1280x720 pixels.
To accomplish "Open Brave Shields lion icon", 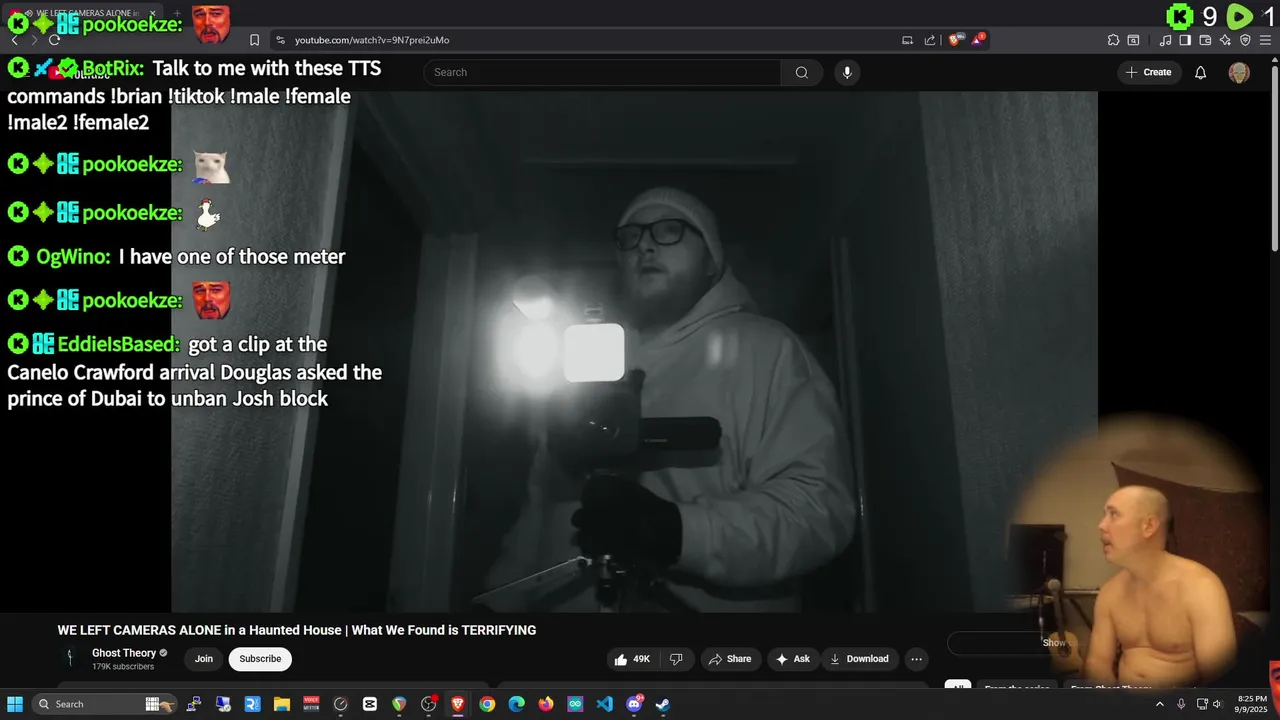I will [x=955, y=40].
